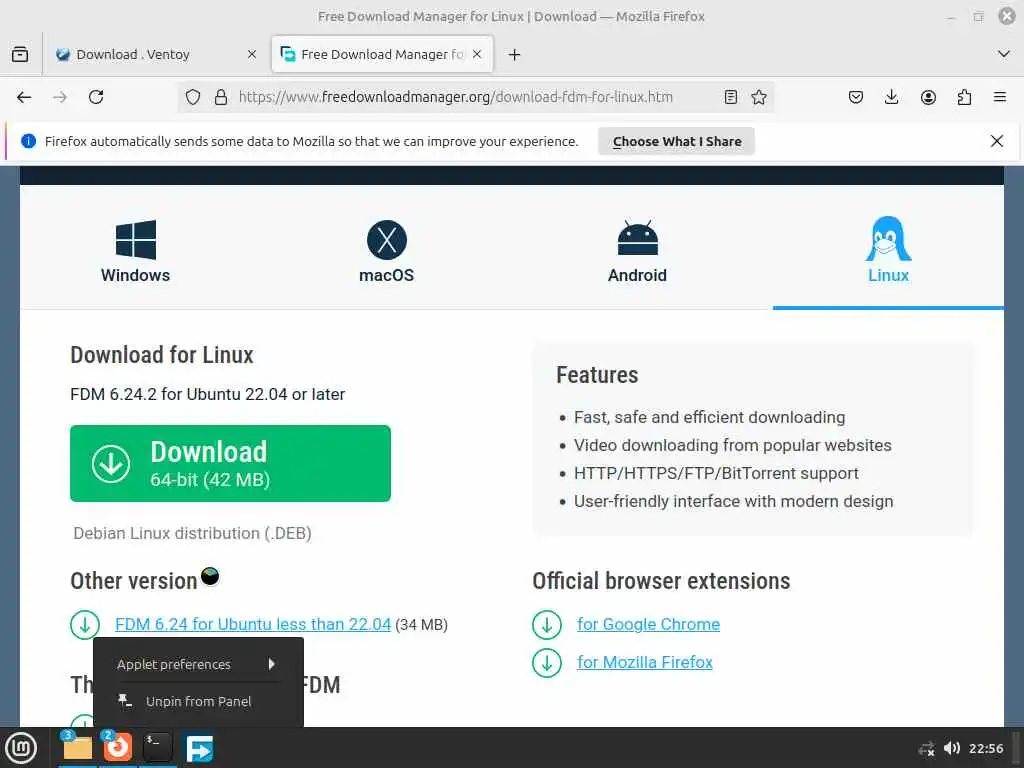Viewport: 1024px width, 768px height.
Task: Open file manager from taskbar
Action: [x=77, y=748]
